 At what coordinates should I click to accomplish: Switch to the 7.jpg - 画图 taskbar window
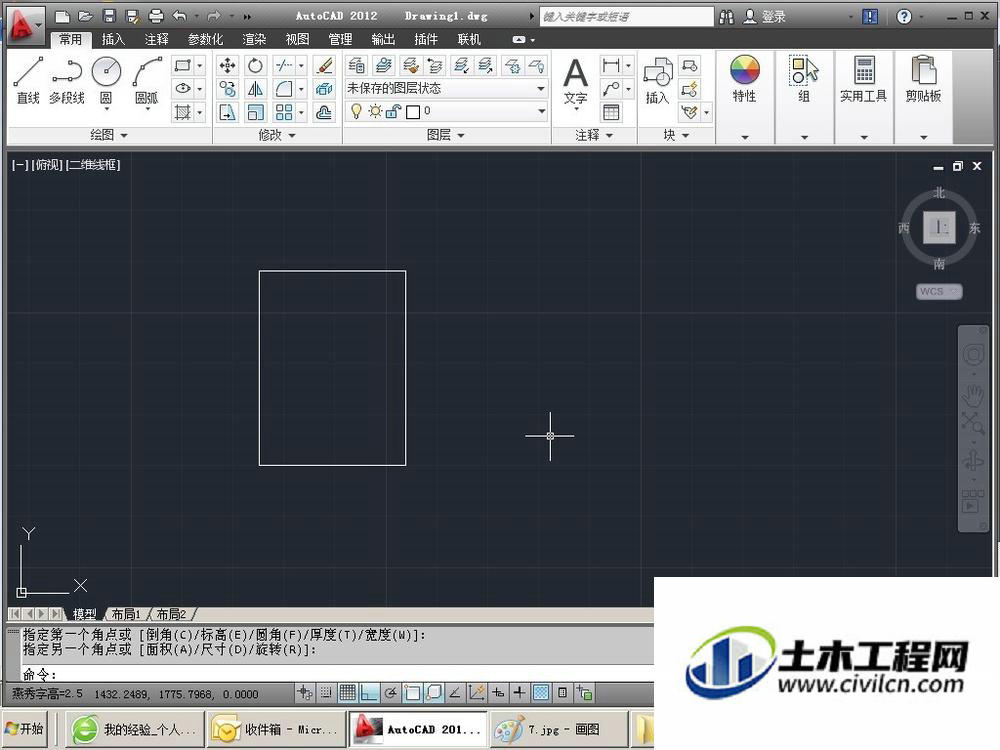(x=557, y=729)
